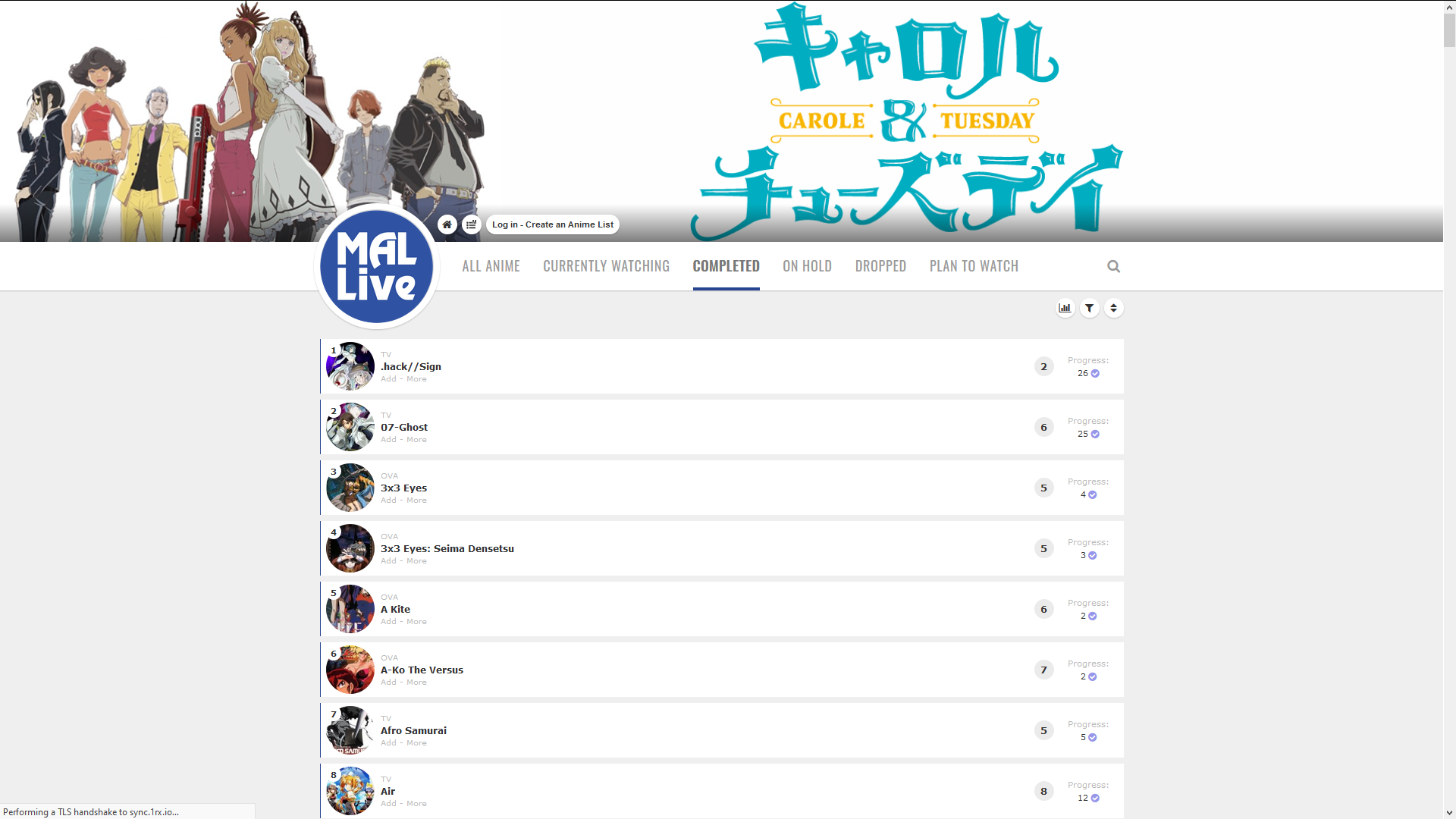
Task: Click the home icon button
Action: click(x=447, y=224)
